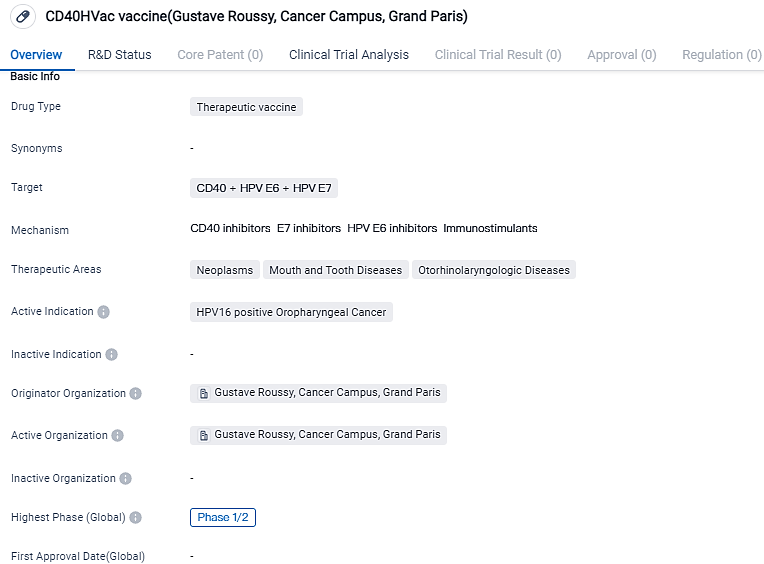This screenshot has height=564, width=764.
Task: Click info icon beside Inactive Organization
Action: point(126,479)
